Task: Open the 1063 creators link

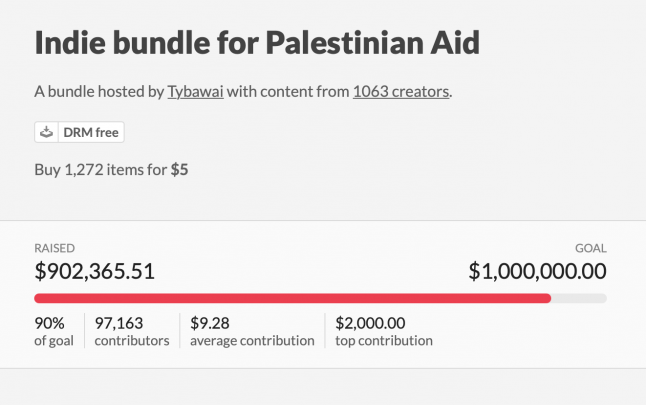Action: coord(400,92)
